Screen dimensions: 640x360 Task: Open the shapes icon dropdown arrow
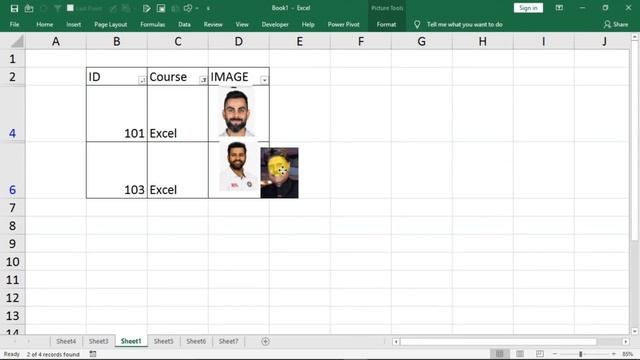(x=197, y=8)
